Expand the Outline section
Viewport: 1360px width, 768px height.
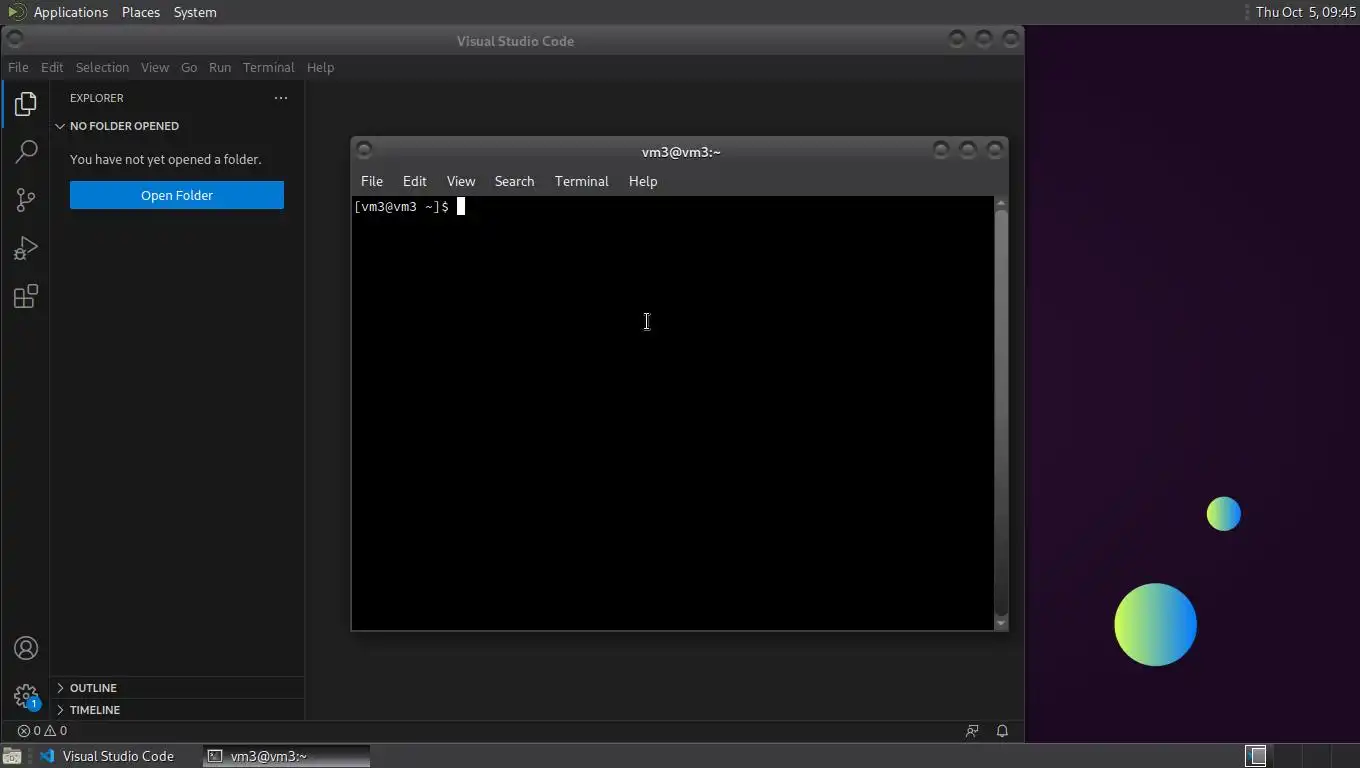178,688
